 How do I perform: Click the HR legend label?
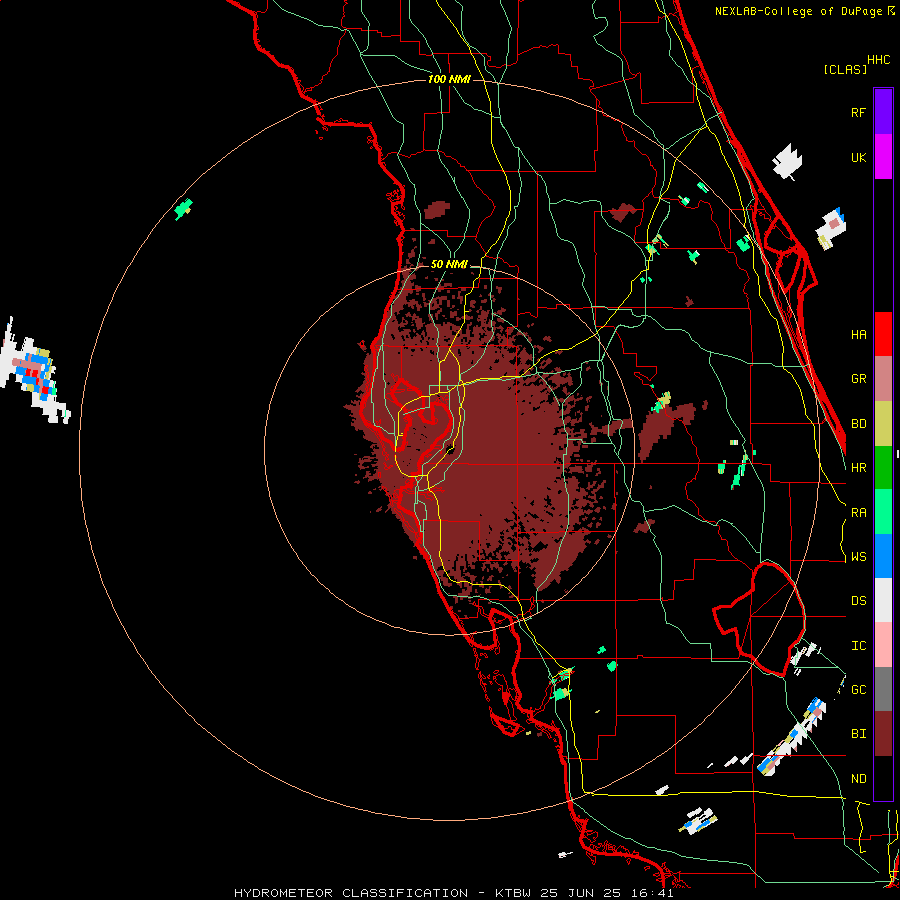(x=858, y=468)
